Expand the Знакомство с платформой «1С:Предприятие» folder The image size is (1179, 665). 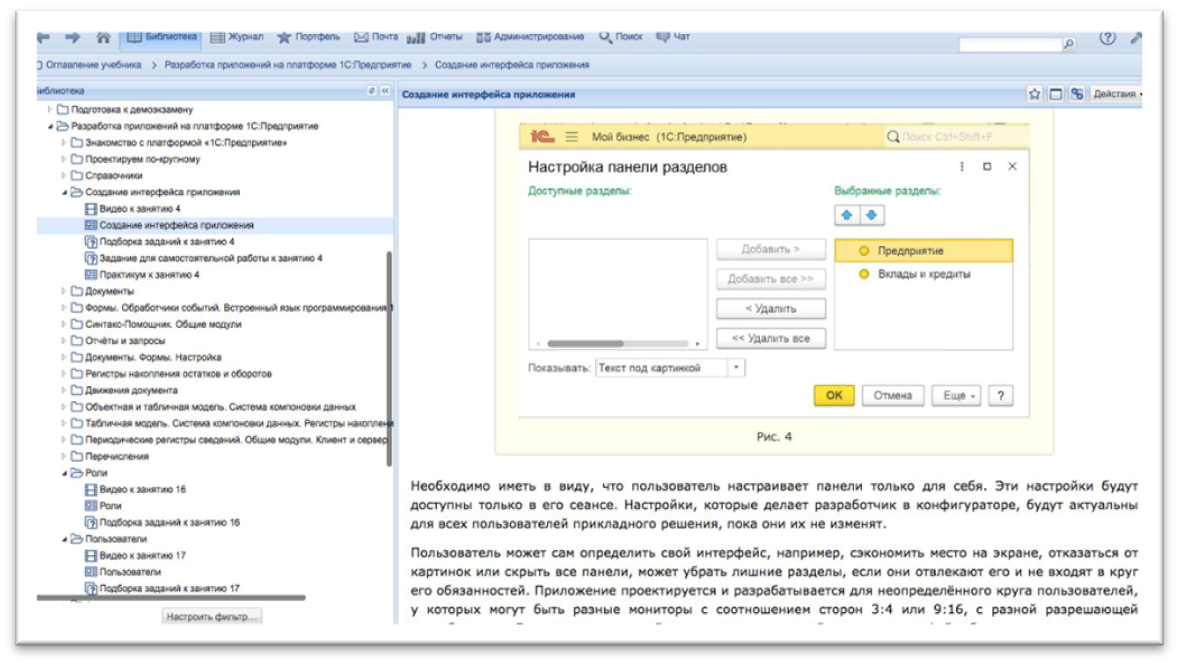tap(64, 142)
